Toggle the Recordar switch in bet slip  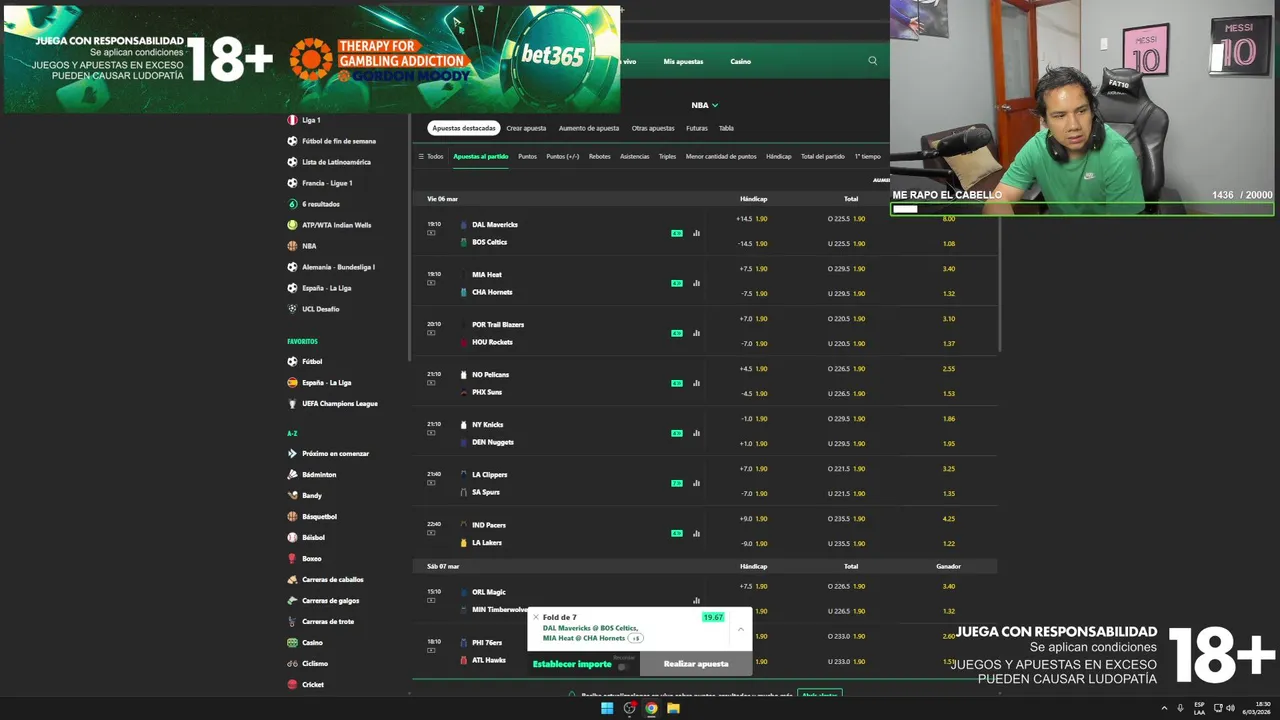[623, 666]
